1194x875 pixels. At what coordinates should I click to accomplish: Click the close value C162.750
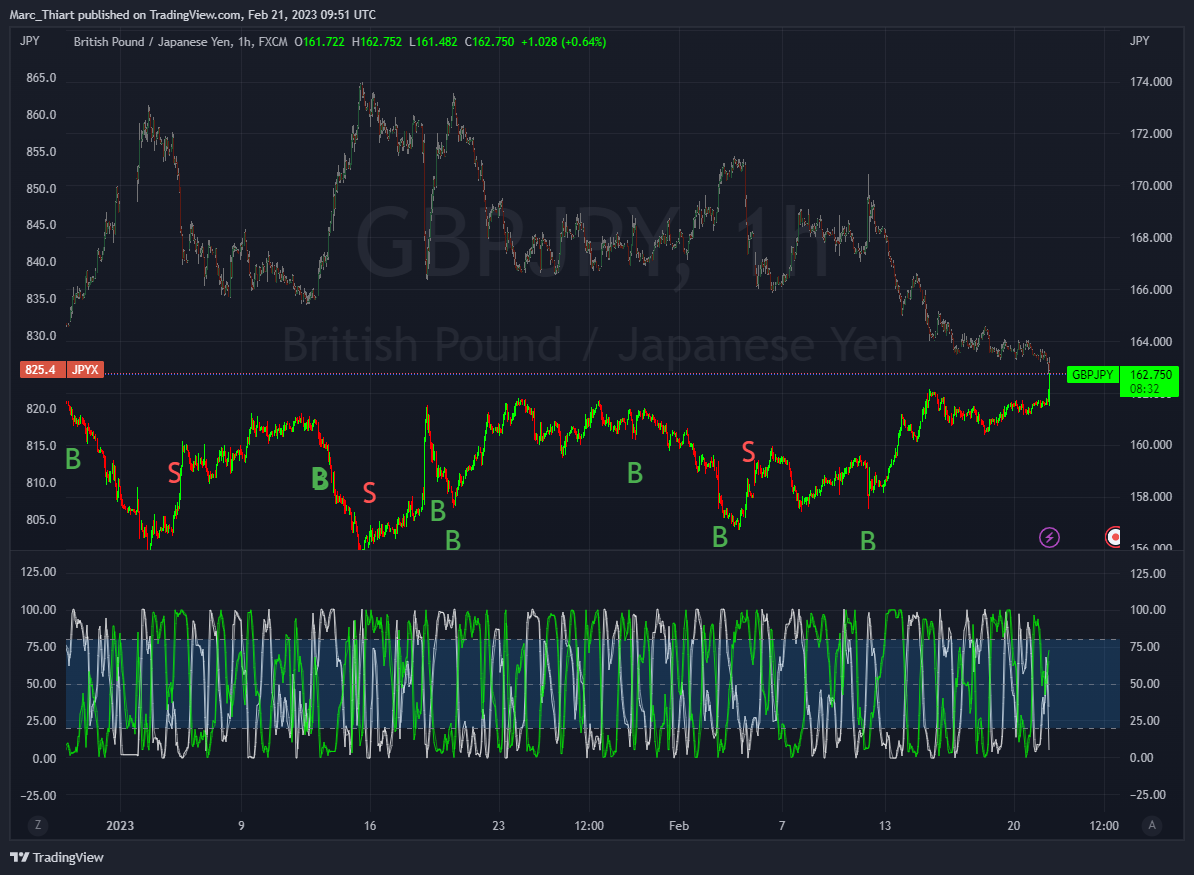click(x=490, y=42)
